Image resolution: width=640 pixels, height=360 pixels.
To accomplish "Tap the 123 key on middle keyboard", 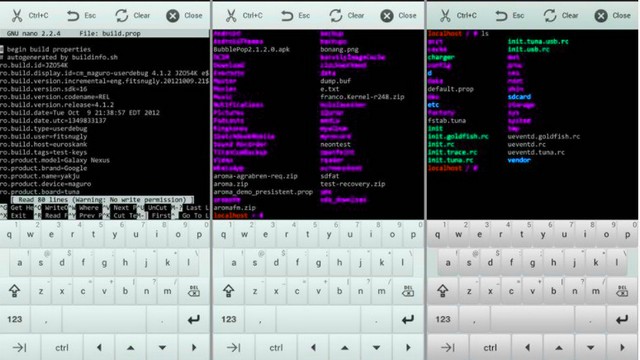I will click(229, 319).
